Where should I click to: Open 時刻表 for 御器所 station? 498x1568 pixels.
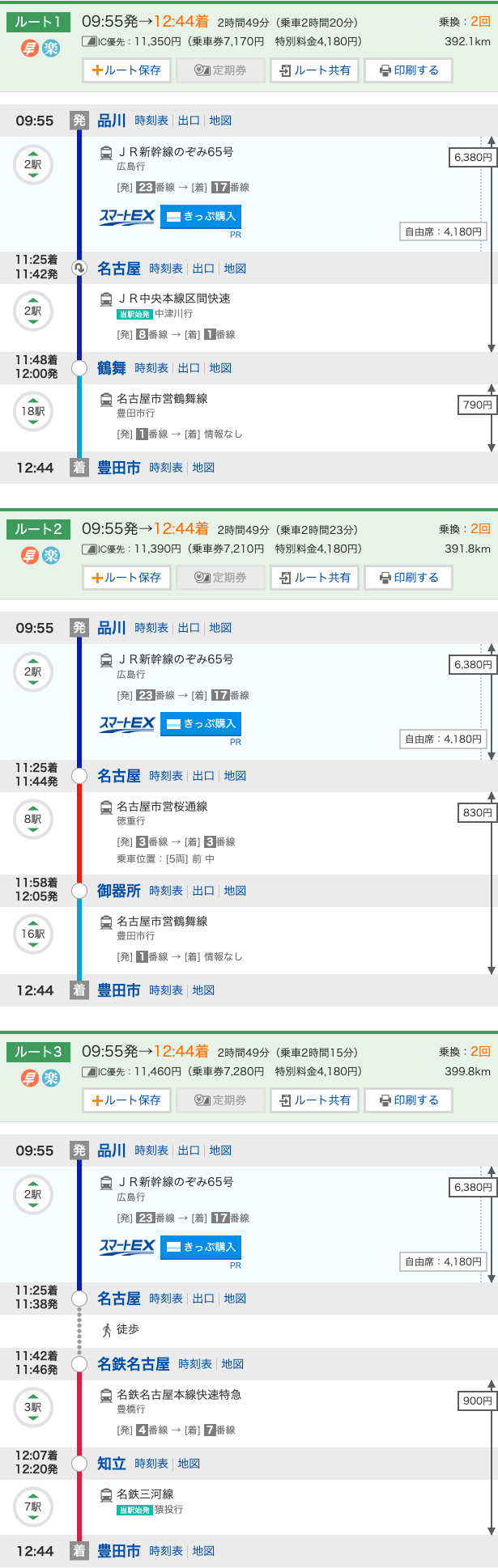coord(166,891)
